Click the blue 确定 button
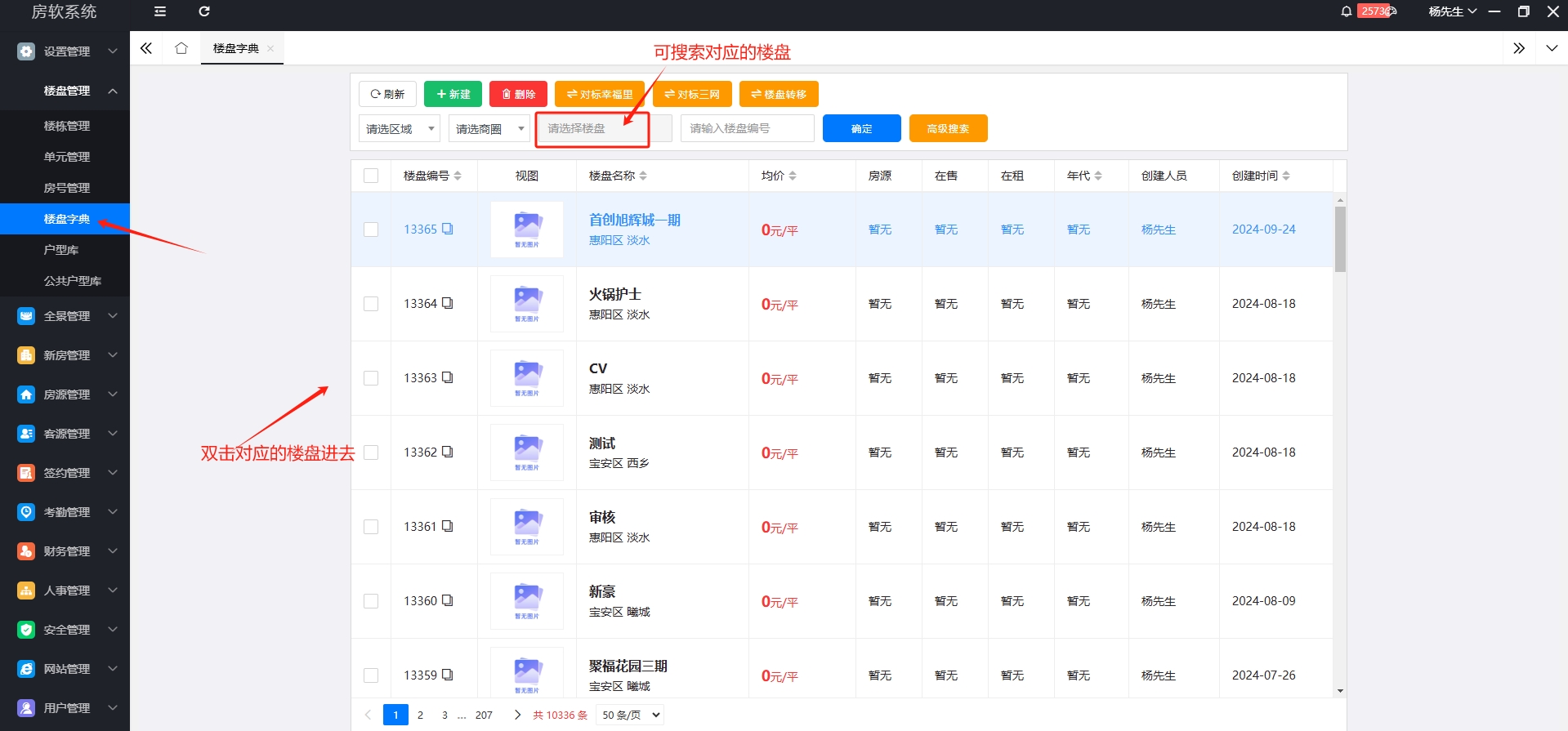Image resolution: width=1568 pixels, height=731 pixels. pos(861,128)
